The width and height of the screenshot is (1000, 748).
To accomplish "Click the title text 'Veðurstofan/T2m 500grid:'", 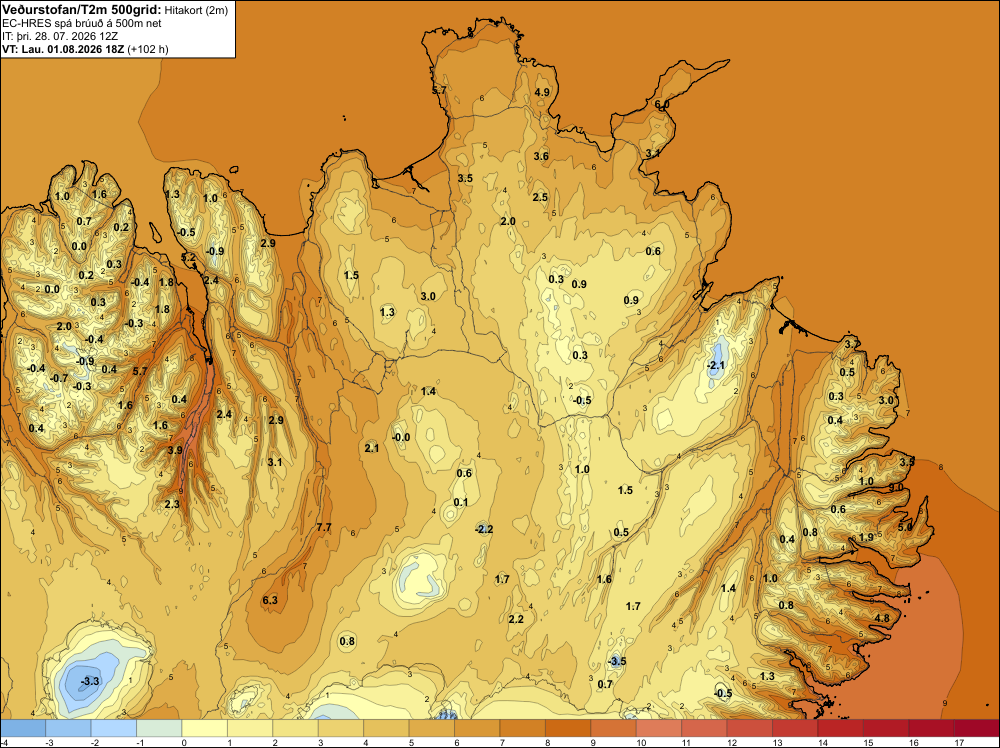I will tap(82, 10).
